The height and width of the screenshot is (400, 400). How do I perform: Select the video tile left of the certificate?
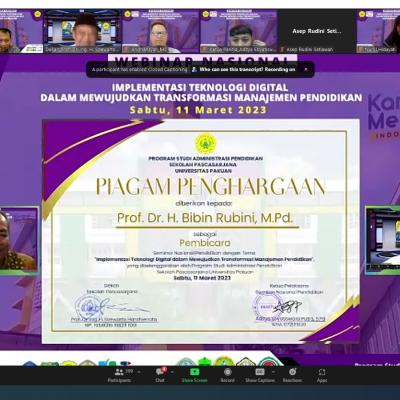tap(19, 240)
